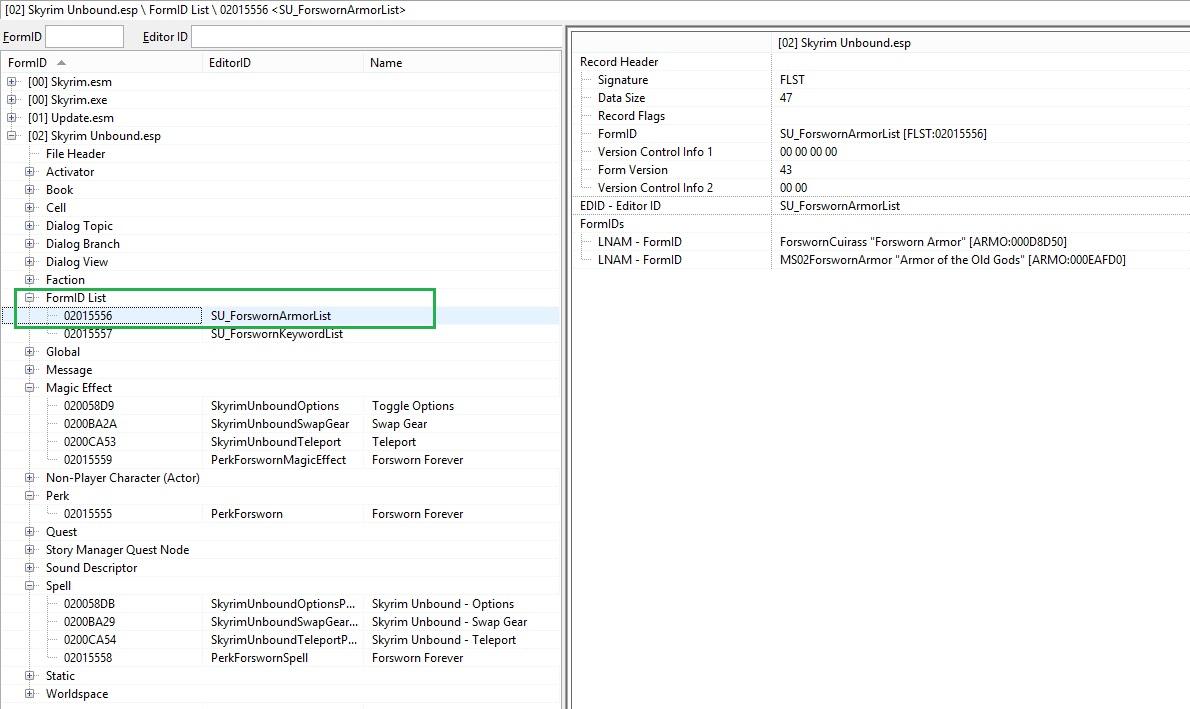Select record 020058D9 SkyrimUnboundOptions
The width and height of the screenshot is (1190, 709).
pos(280,406)
